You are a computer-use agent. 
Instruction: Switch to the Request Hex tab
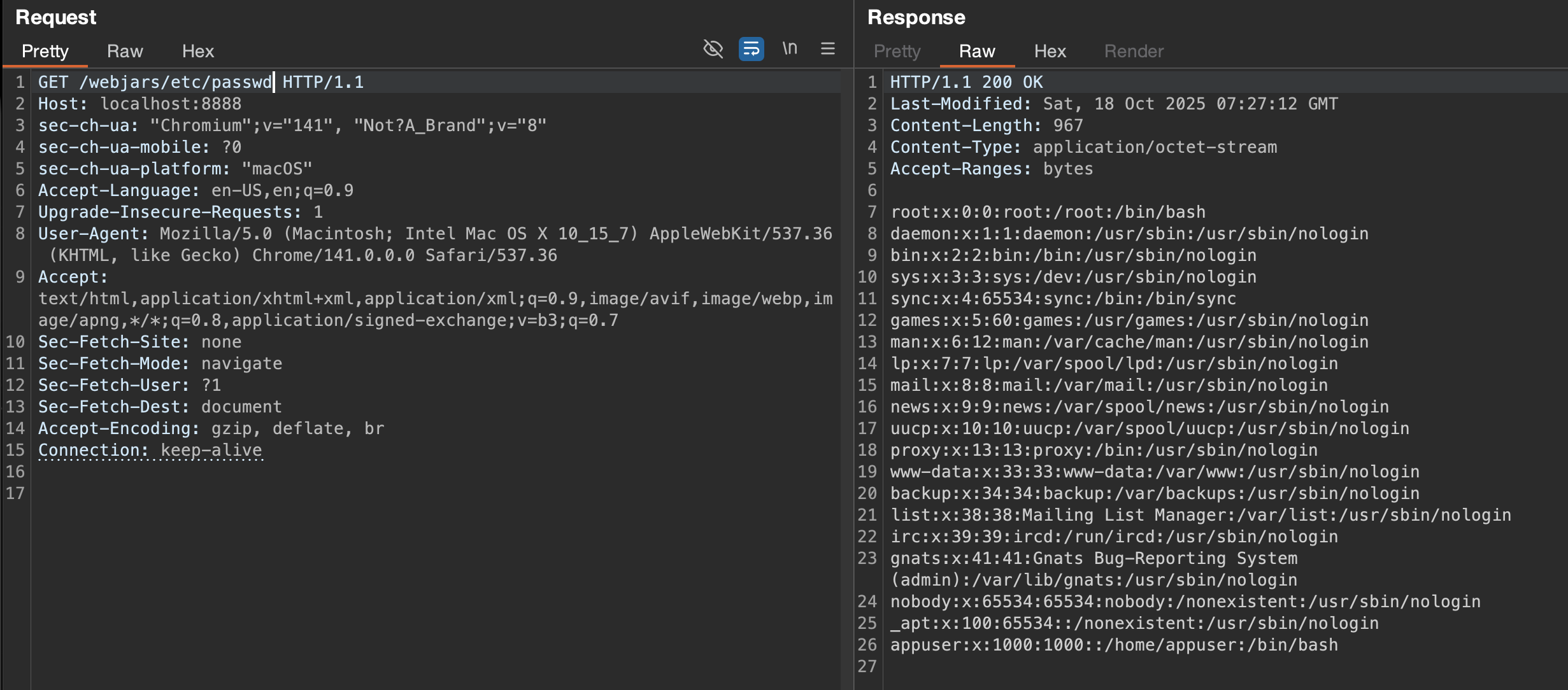coord(197,52)
